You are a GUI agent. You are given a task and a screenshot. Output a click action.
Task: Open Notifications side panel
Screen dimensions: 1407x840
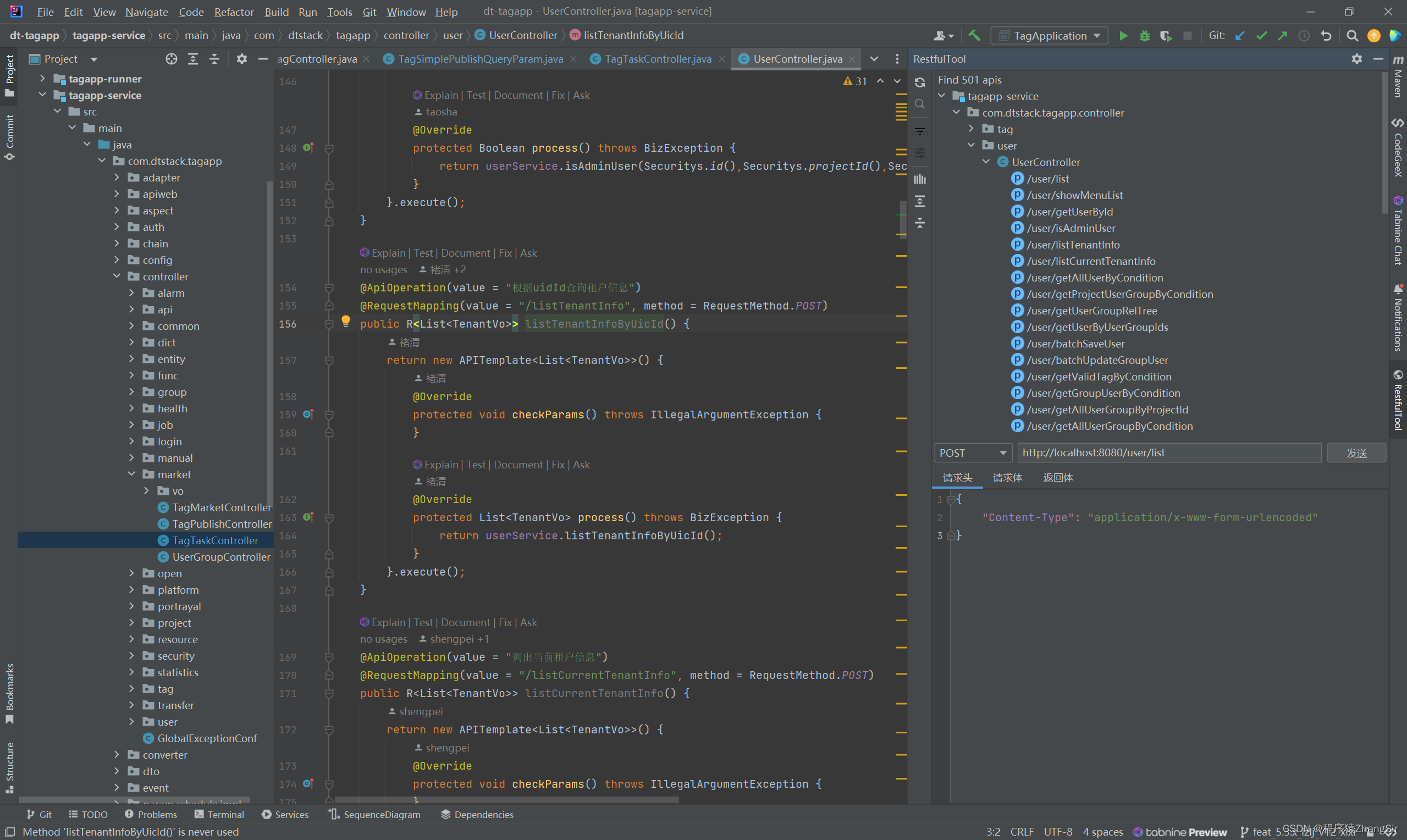tap(1398, 318)
